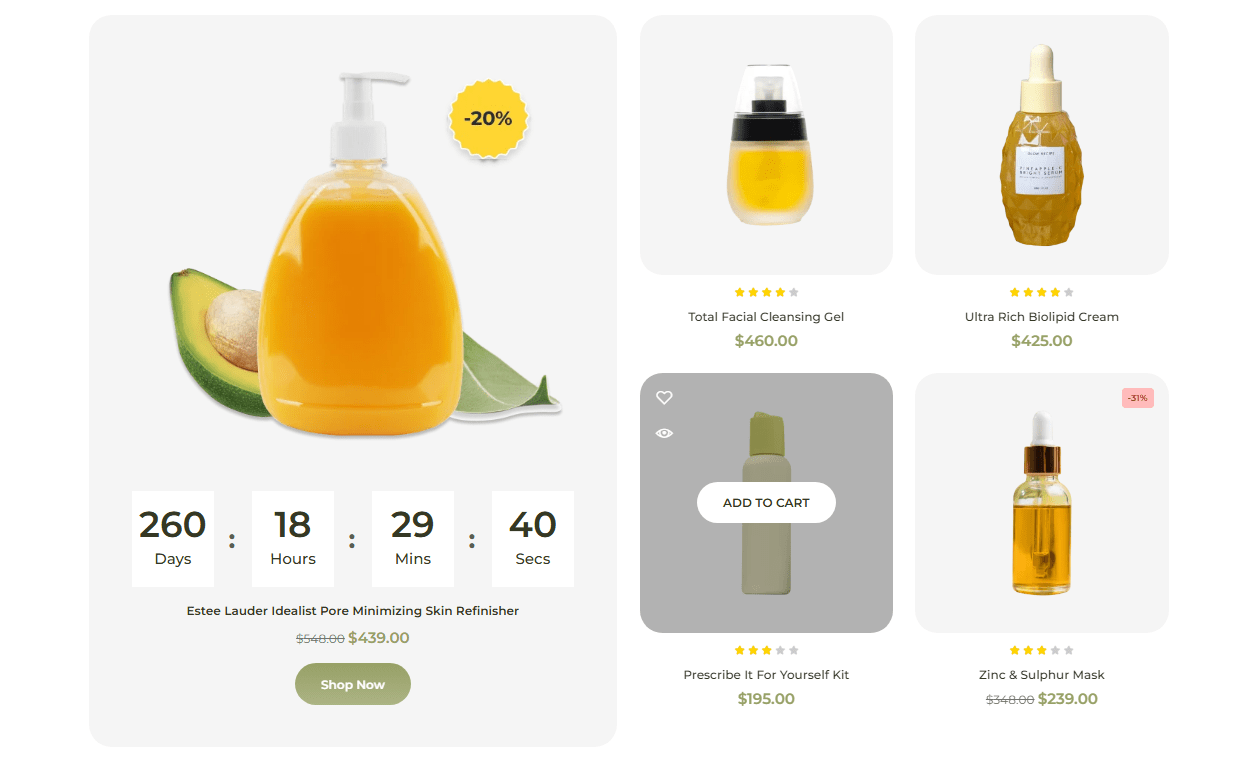Click star rating under Ultra Rich Biolipid Cream
The width and height of the screenshot is (1239, 762).
point(1042,292)
